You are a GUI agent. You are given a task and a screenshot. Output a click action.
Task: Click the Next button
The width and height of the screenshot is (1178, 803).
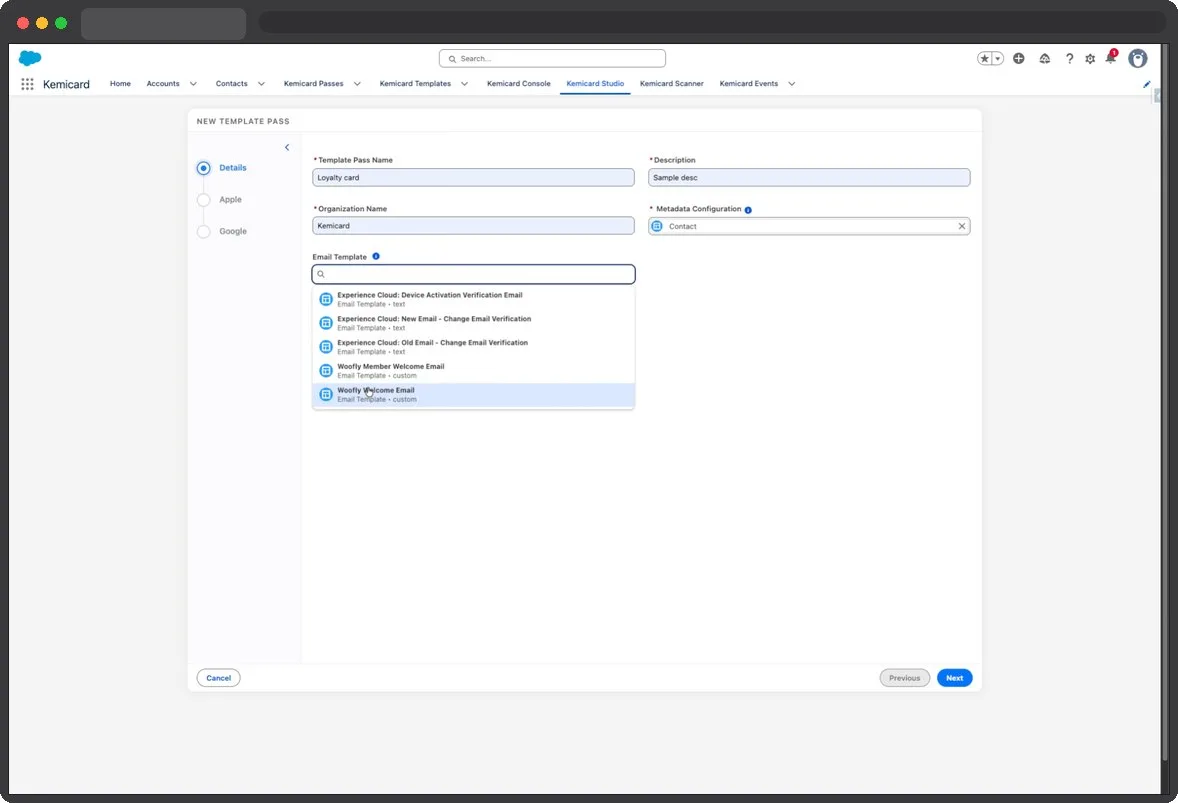[x=954, y=678]
